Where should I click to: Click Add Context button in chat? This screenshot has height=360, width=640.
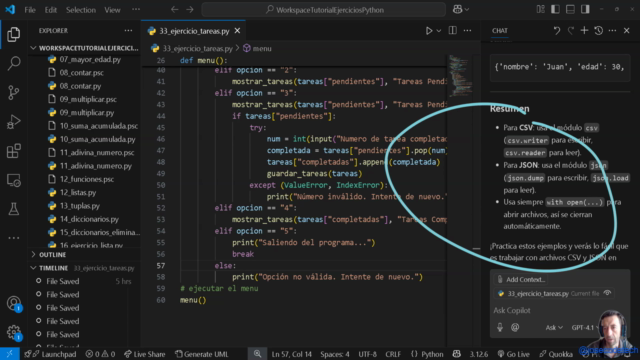coord(521,280)
